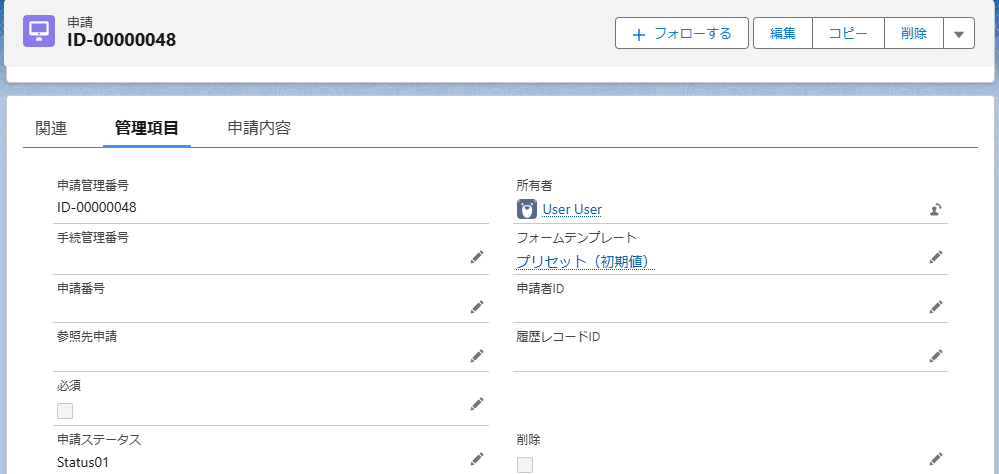
Task: Edit the 必須 field via pencil icon
Action: 477,403
